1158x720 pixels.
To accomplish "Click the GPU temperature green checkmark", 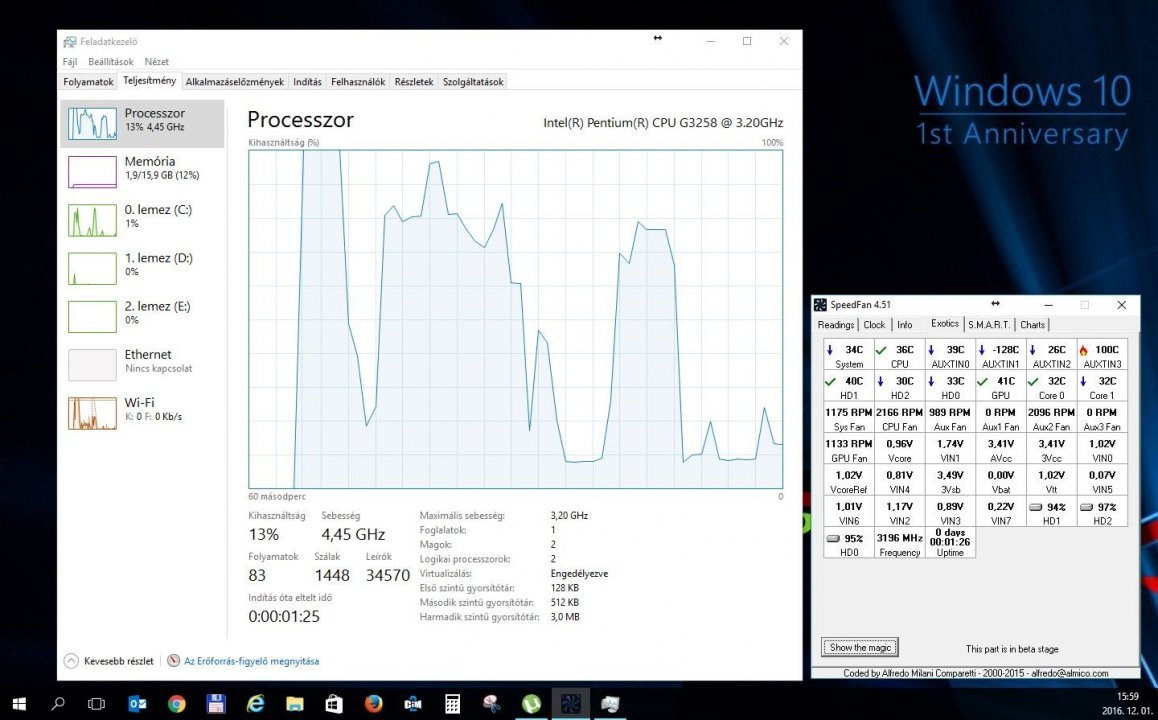I will pyautogui.click(x=981, y=382).
